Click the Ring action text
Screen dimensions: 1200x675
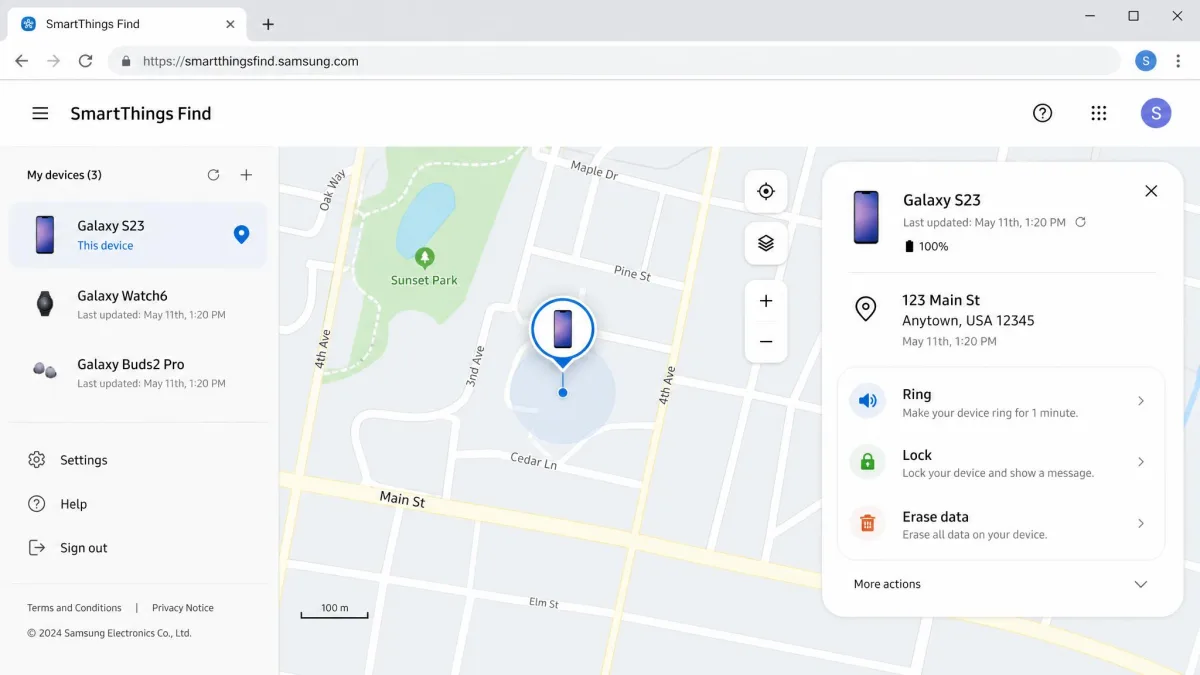pos(917,394)
